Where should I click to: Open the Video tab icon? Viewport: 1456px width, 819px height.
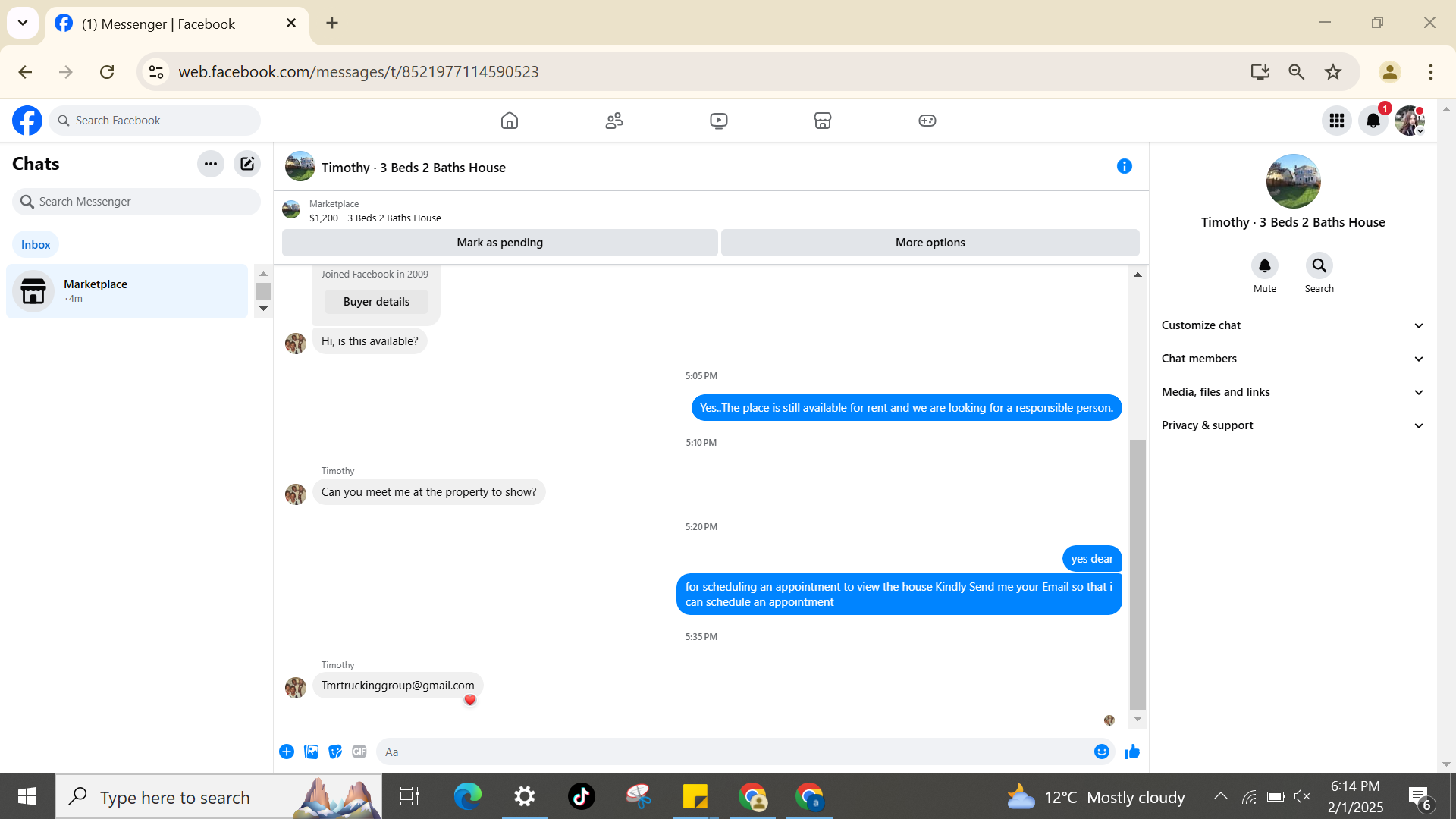[x=718, y=121]
